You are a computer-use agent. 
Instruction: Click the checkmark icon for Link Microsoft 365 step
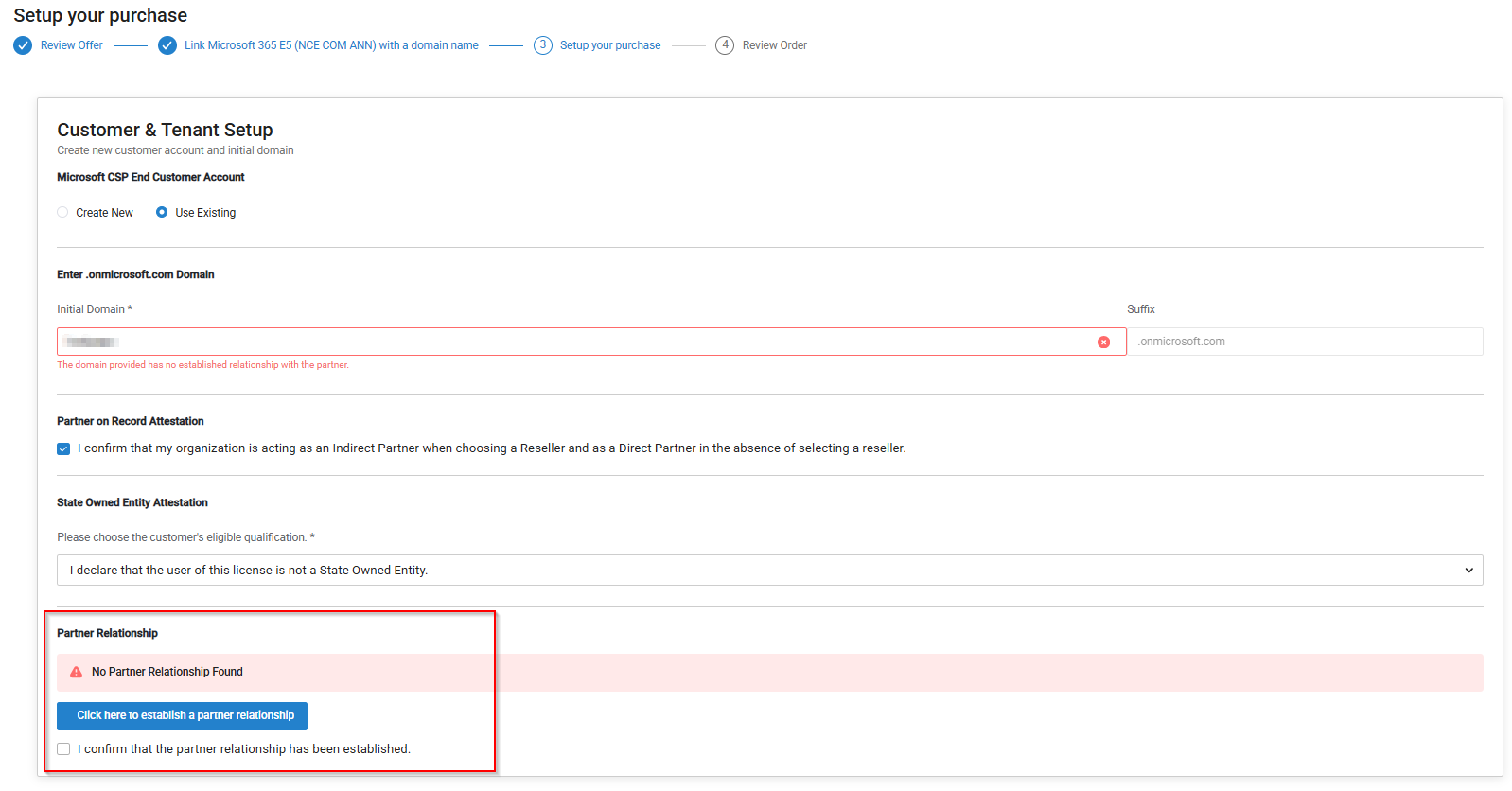click(167, 45)
